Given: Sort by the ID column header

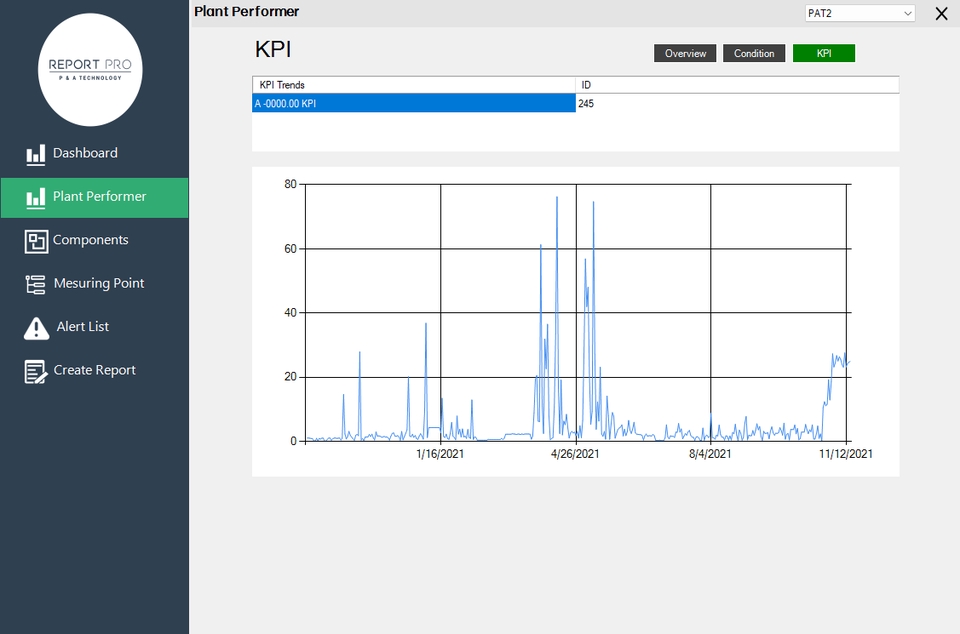Looking at the screenshot, I should coord(737,85).
